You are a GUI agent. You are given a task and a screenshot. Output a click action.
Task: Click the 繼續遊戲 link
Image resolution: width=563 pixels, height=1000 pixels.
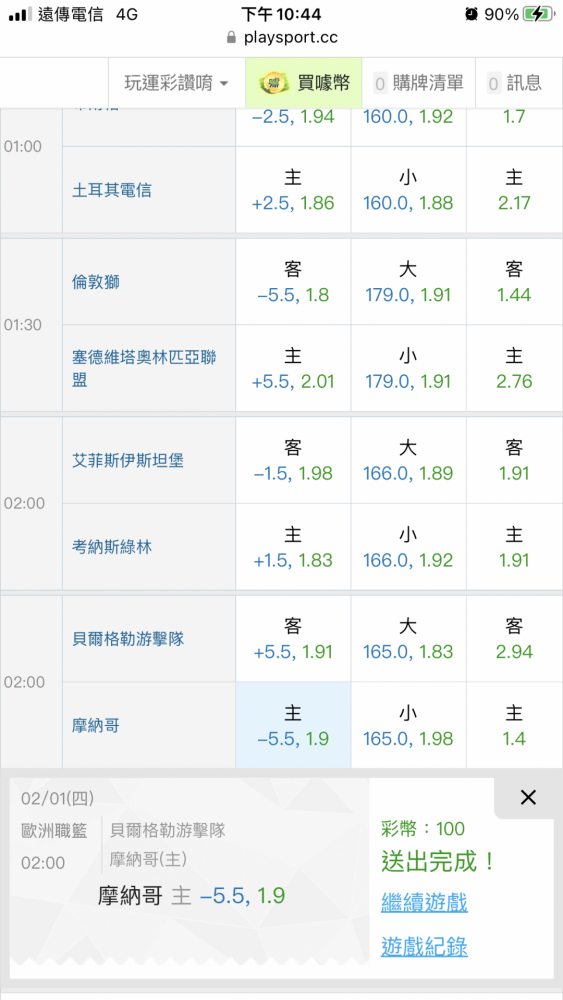pyautogui.click(x=424, y=902)
